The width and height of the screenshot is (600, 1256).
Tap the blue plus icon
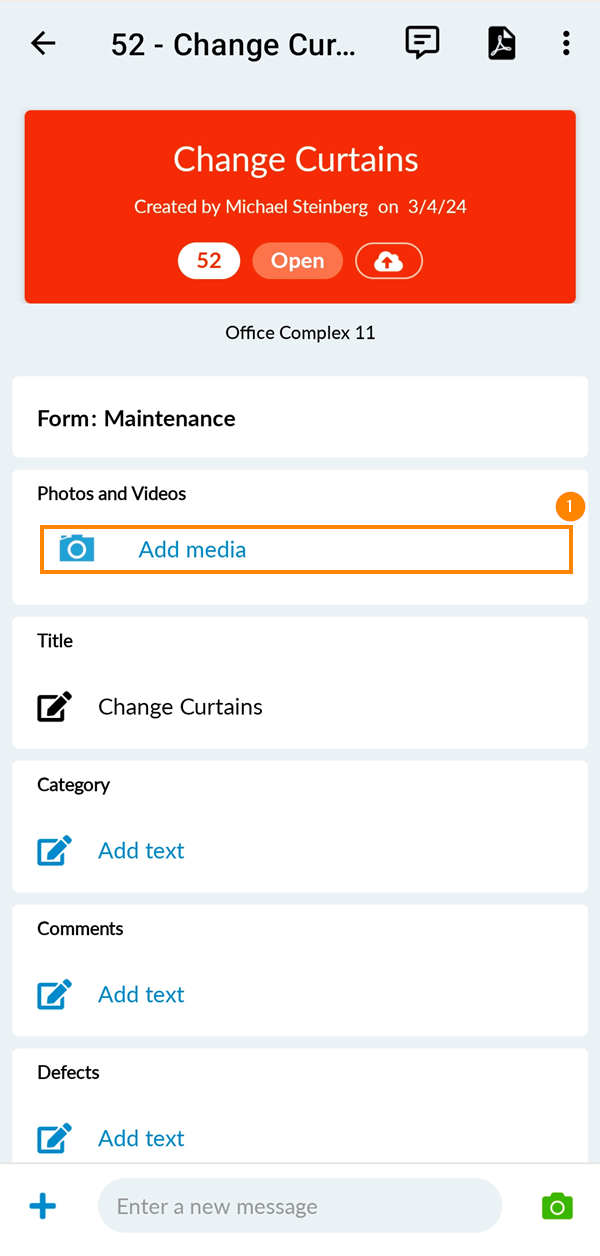[x=43, y=1206]
